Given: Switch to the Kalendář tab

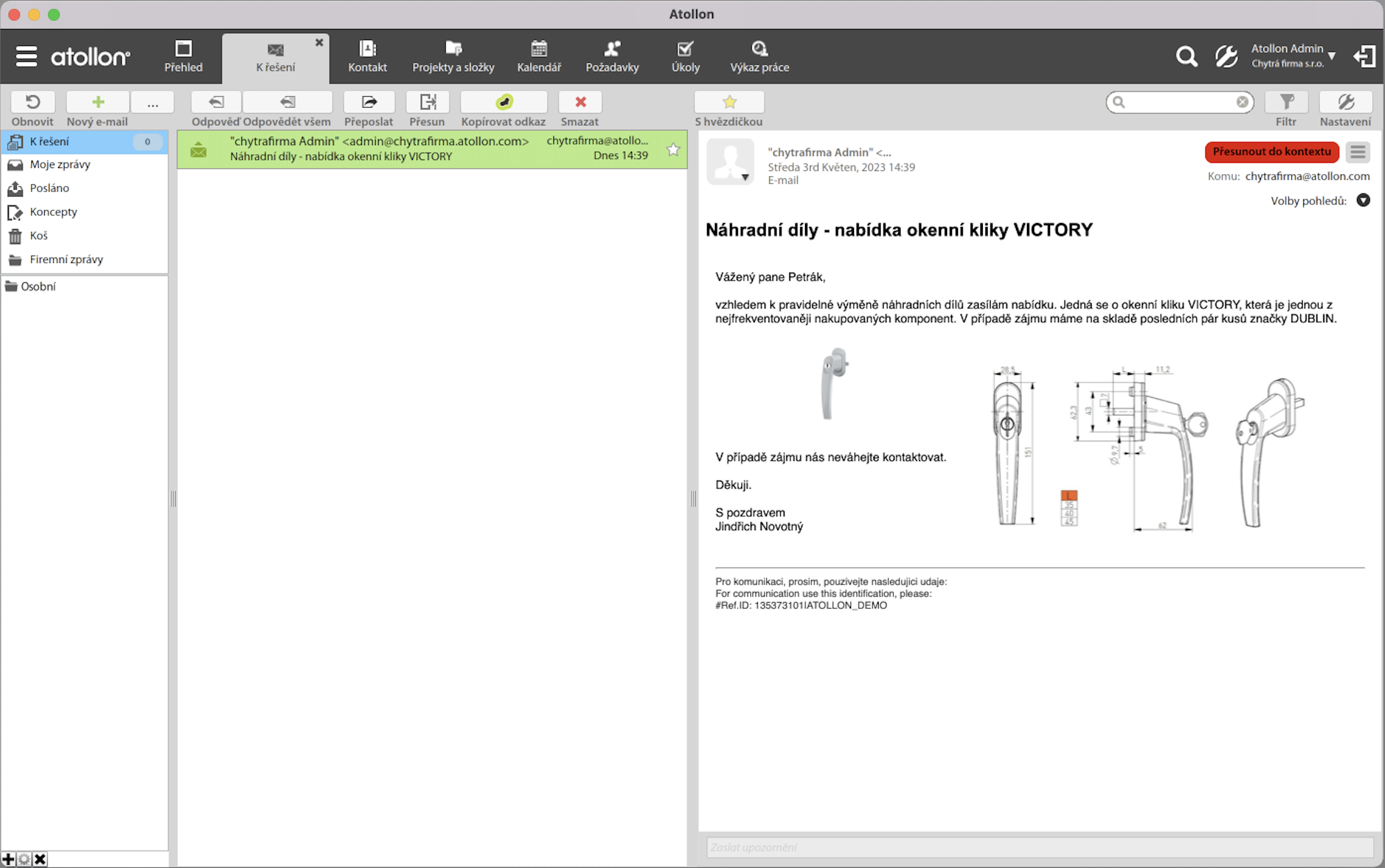Looking at the screenshot, I should click(538, 56).
